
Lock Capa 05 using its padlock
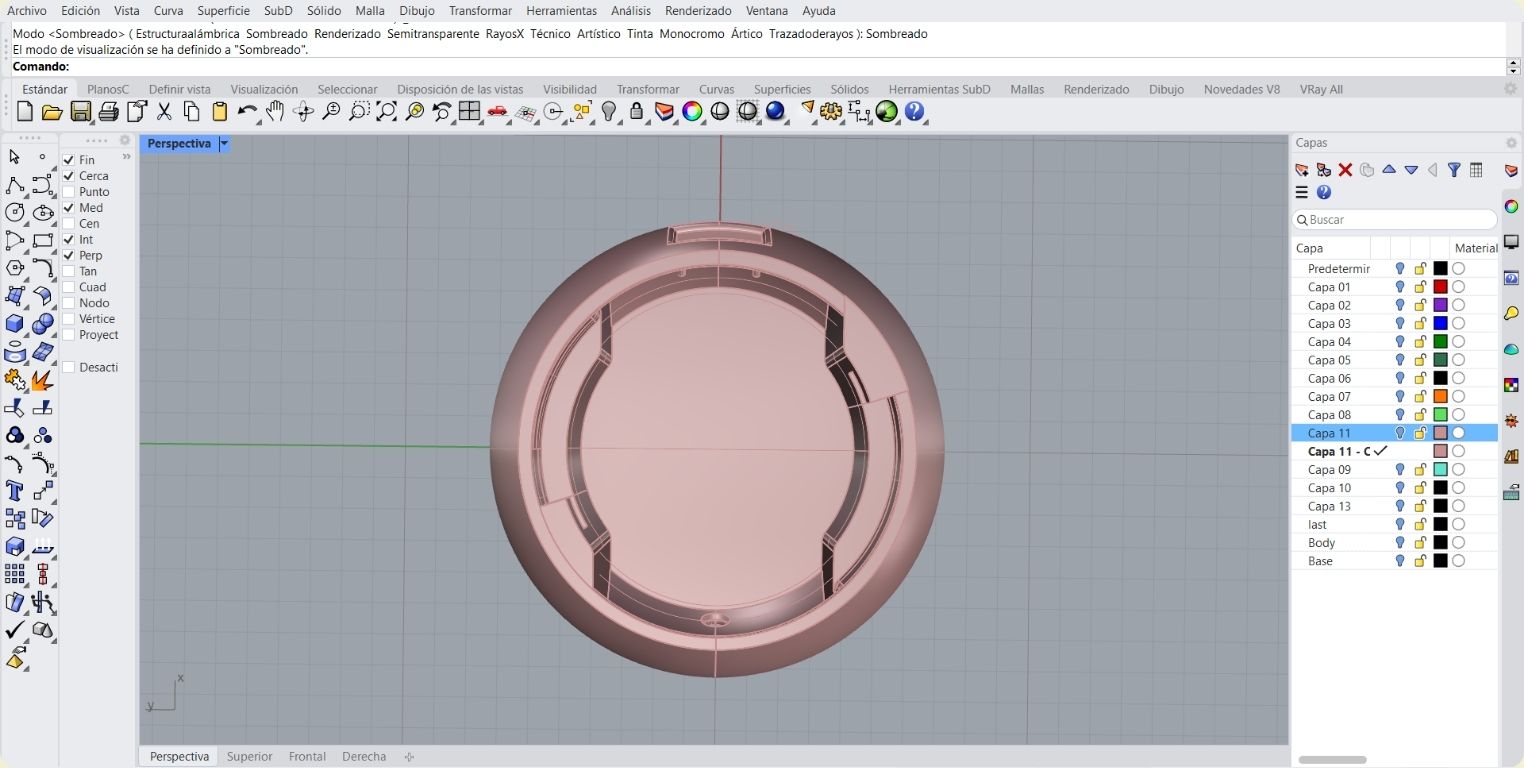1420,360
